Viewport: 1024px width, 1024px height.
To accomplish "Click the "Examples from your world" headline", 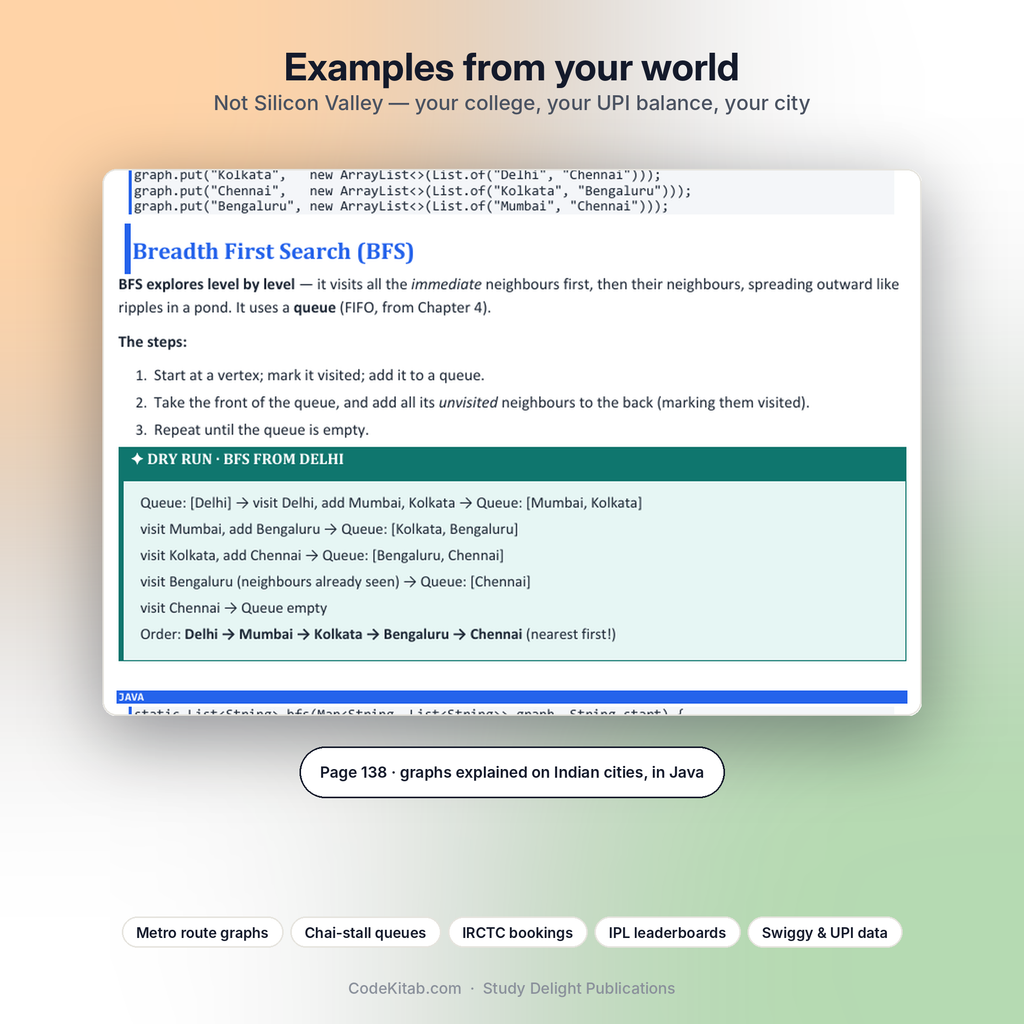I will [512, 67].
